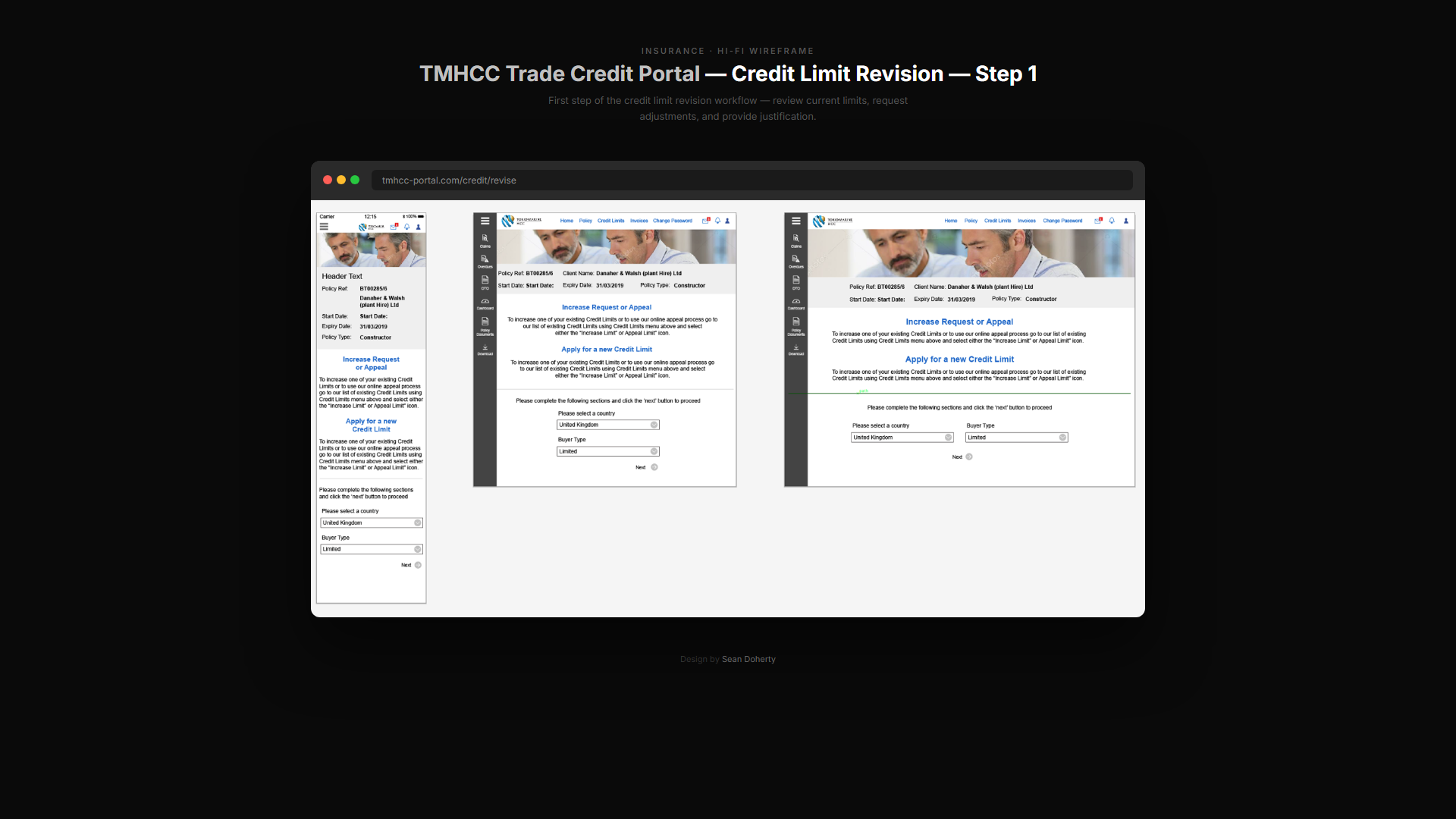Viewport: 1456px width, 819px height.
Task: Click Download icon in middle wireframe sidebar
Action: pos(485,350)
